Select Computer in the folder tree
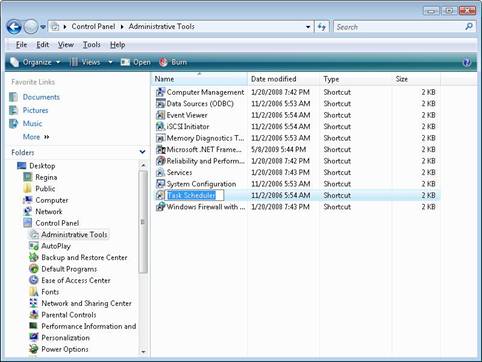This screenshot has width=482, height=362. click(52, 200)
